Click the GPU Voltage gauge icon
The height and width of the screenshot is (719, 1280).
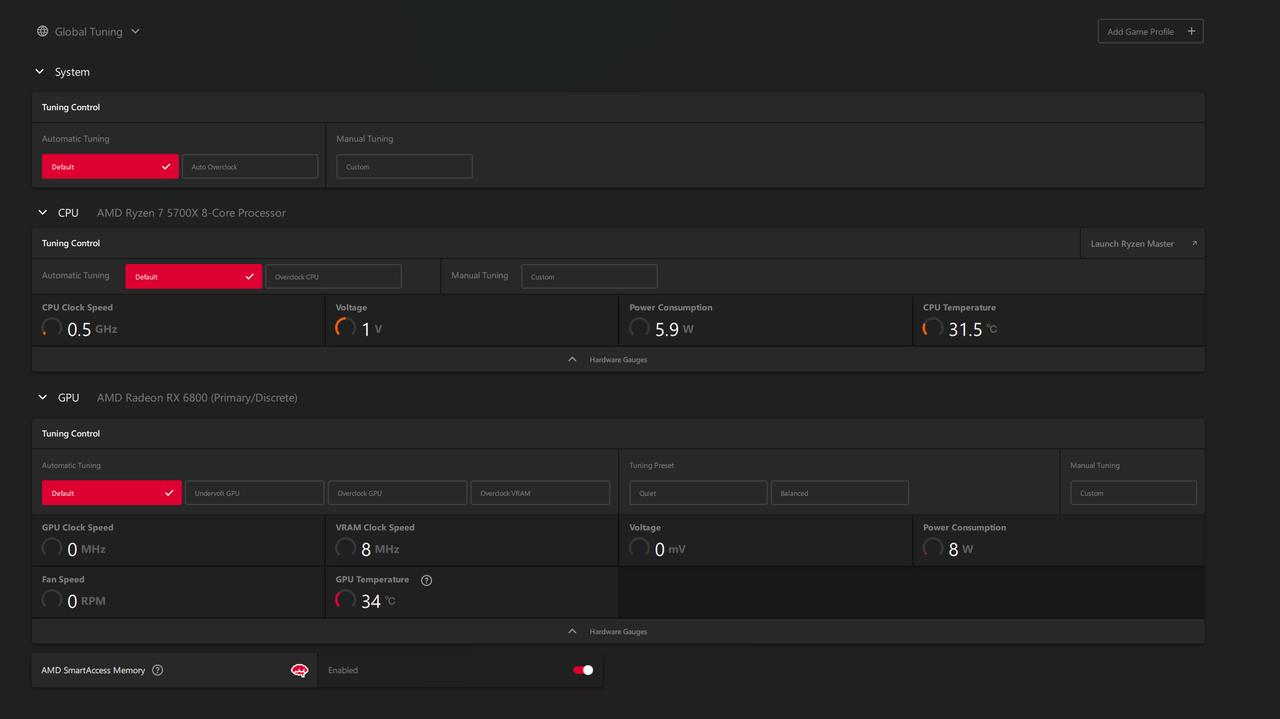point(640,548)
